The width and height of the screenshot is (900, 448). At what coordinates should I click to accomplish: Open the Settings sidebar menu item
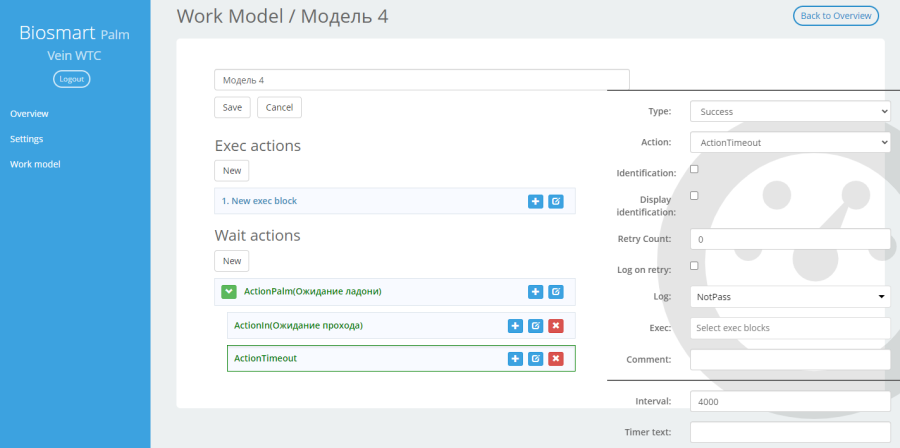click(x=26, y=139)
